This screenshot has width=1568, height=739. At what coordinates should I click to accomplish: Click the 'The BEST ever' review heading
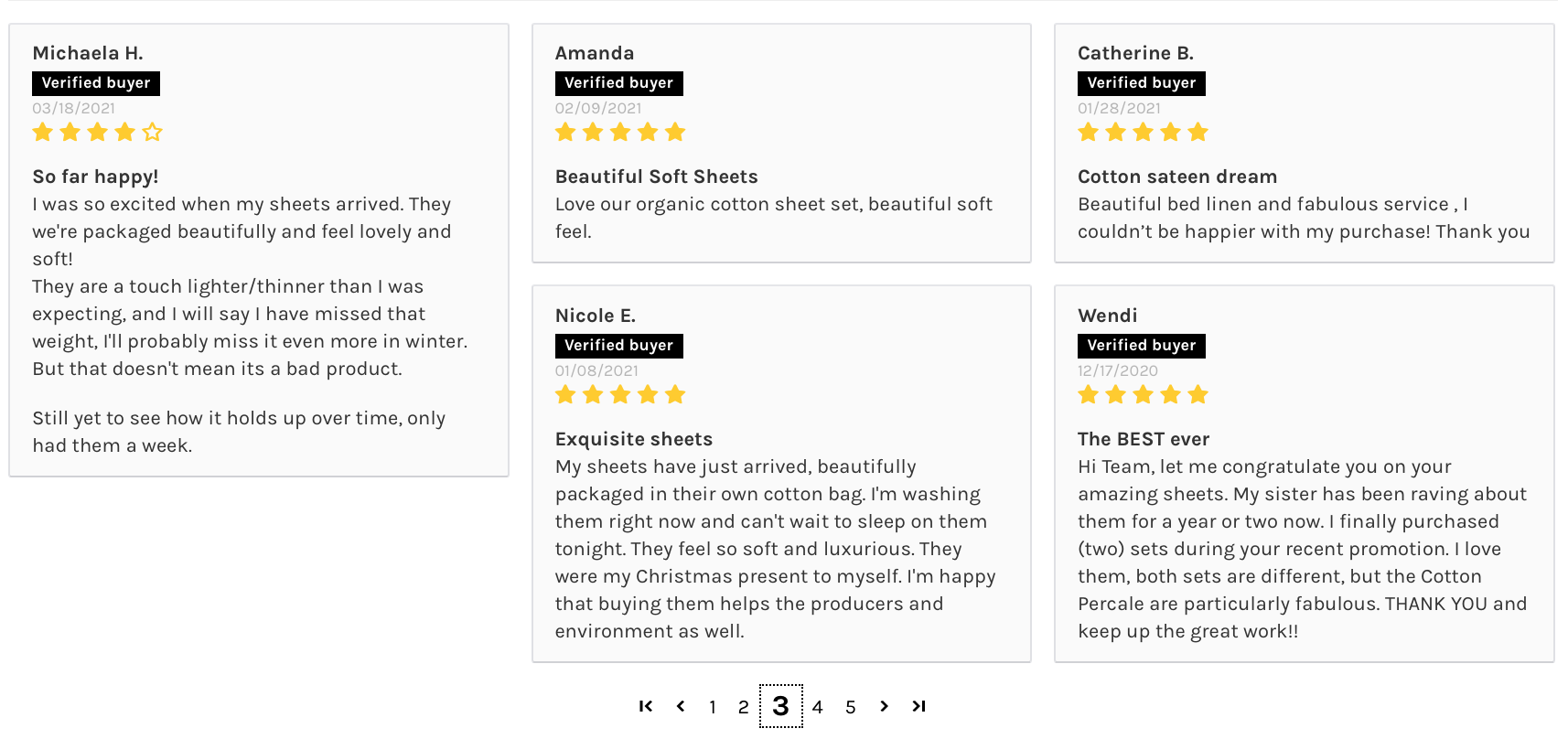pos(1143,439)
